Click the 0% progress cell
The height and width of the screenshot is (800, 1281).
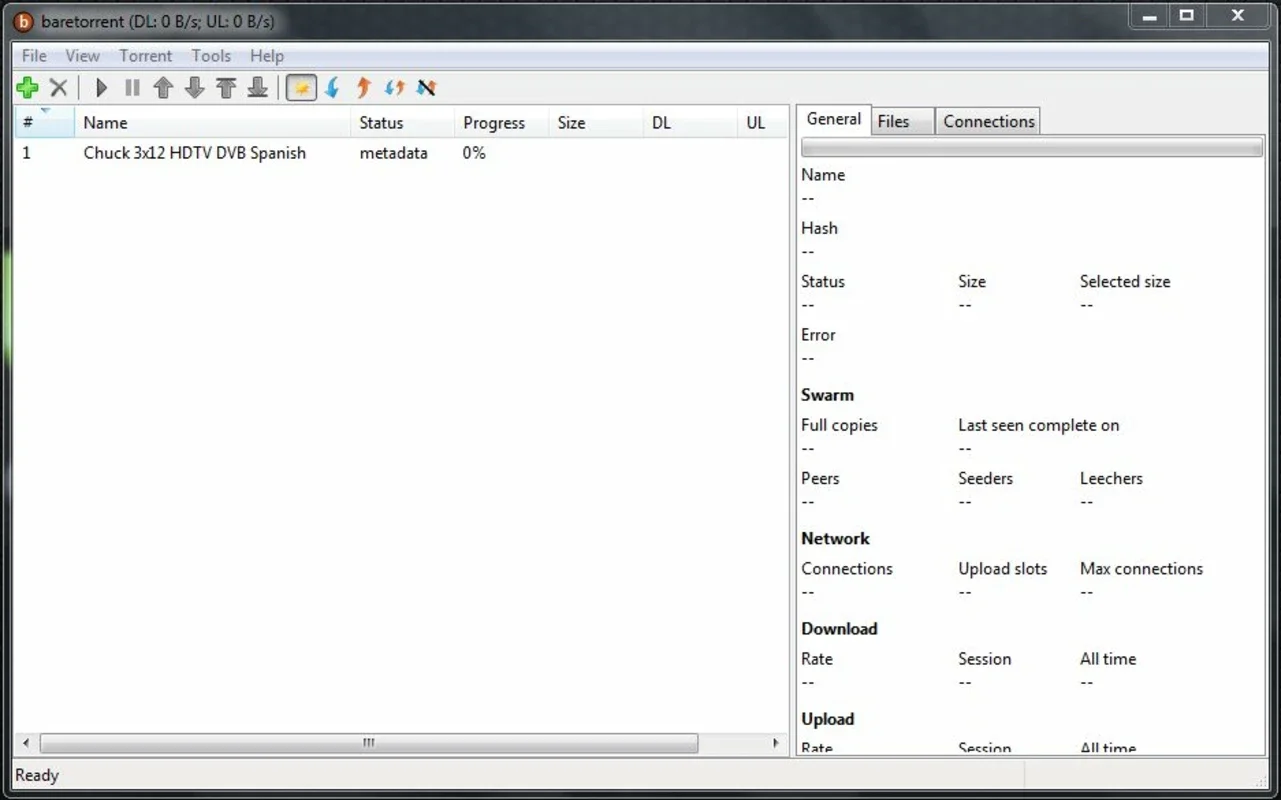click(x=474, y=153)
